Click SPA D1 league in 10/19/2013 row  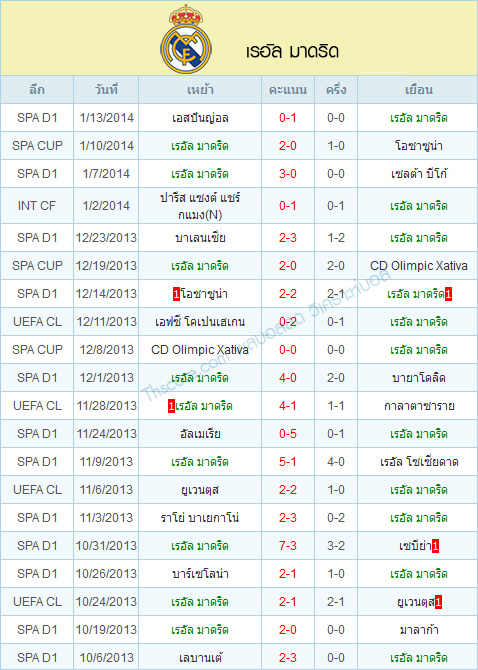(37, 630)
